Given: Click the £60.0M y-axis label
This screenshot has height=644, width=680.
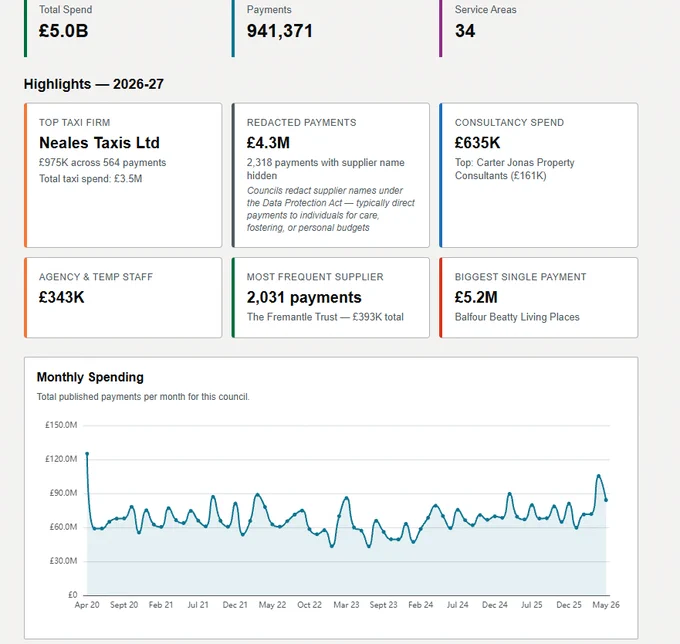Looking at the screenshot, I should click(x=63, y=527).
